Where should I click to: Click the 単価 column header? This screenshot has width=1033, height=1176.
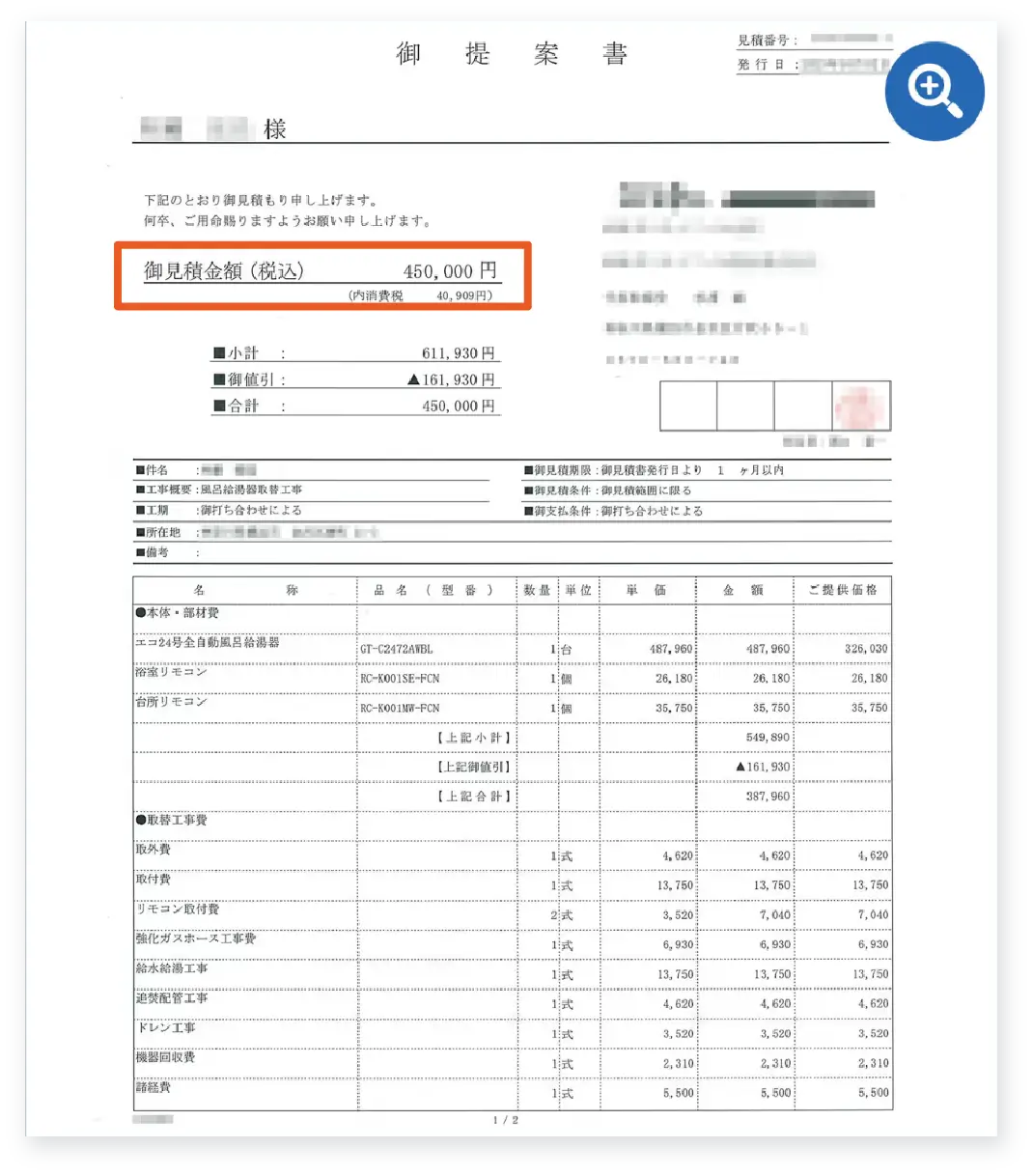tap(646, 590)
